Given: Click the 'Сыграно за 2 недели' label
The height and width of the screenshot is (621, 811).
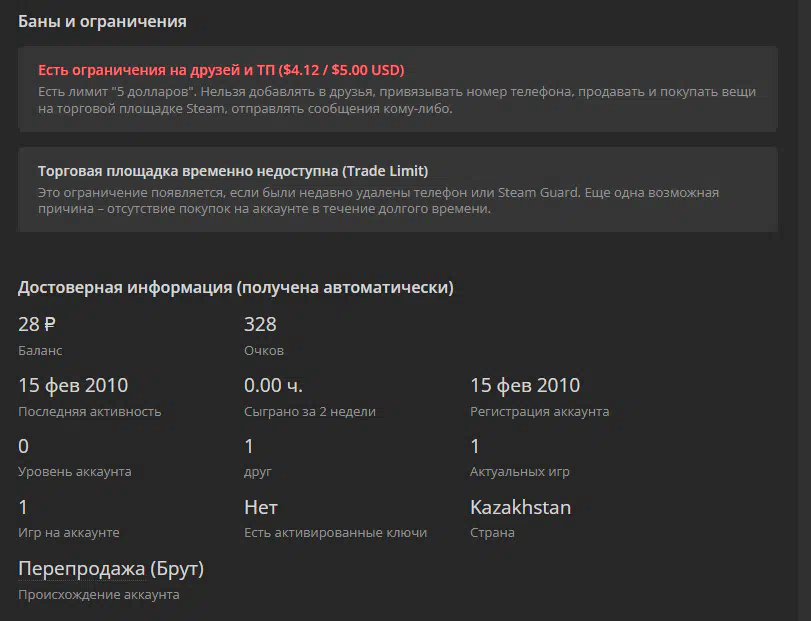Looking at the screenshot, I should click(310, 411).
